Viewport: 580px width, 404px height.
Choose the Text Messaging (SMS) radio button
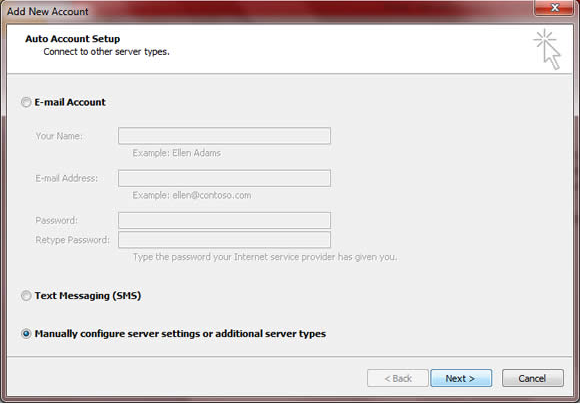click(x=26, y=296)
